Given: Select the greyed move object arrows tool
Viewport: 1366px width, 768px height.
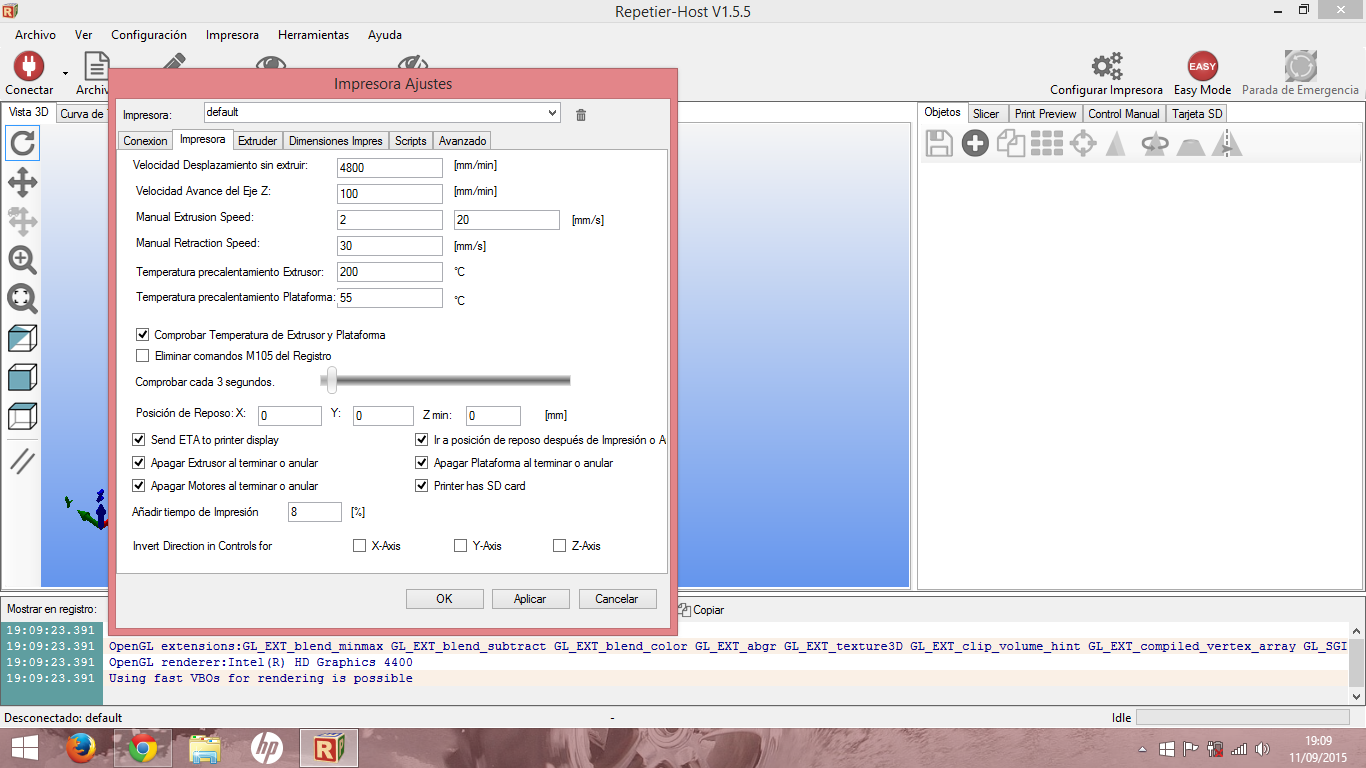Looking at the screenshot, I should click(22, 221).
